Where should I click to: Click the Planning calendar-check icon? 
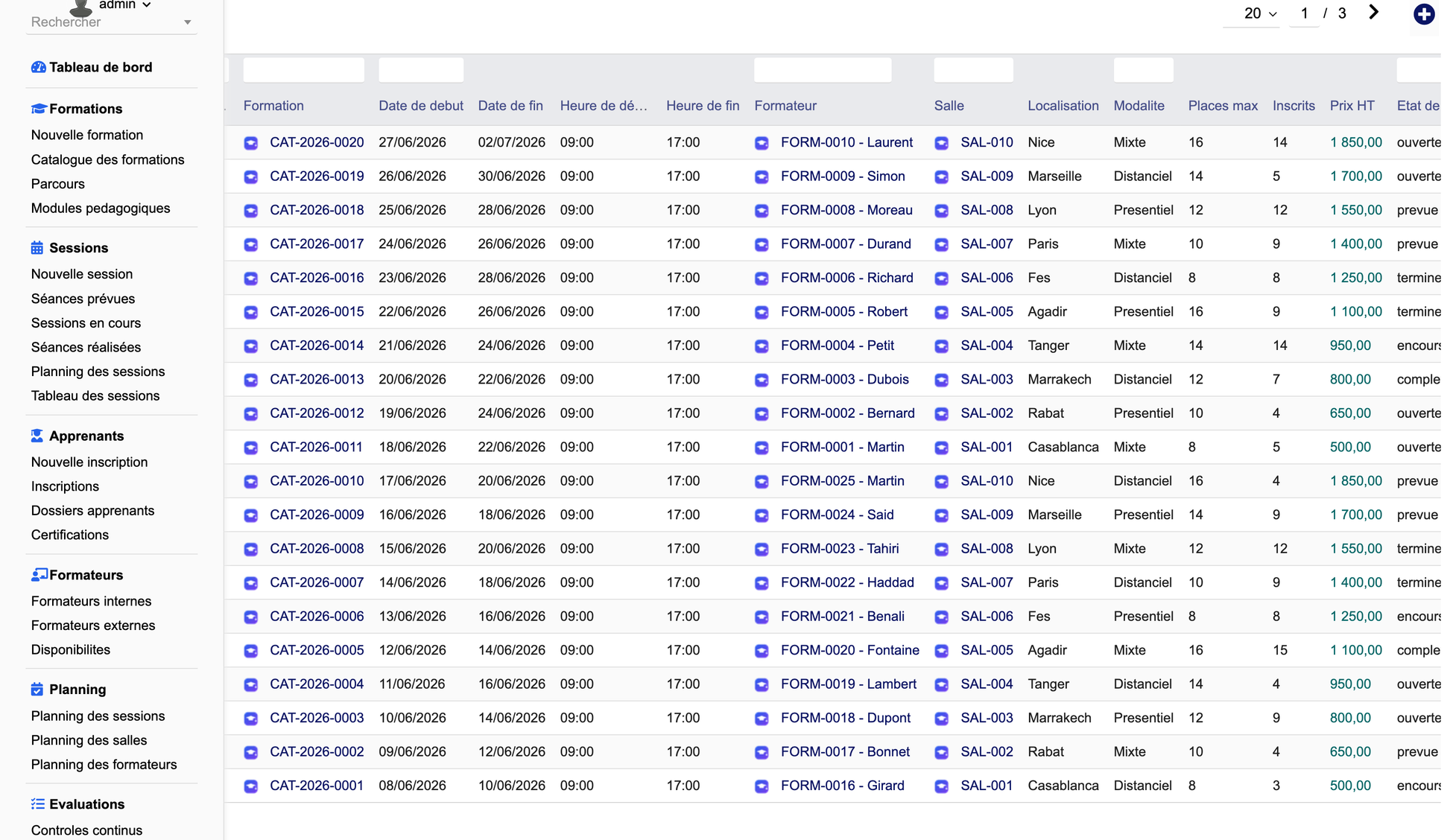point(37,690)
